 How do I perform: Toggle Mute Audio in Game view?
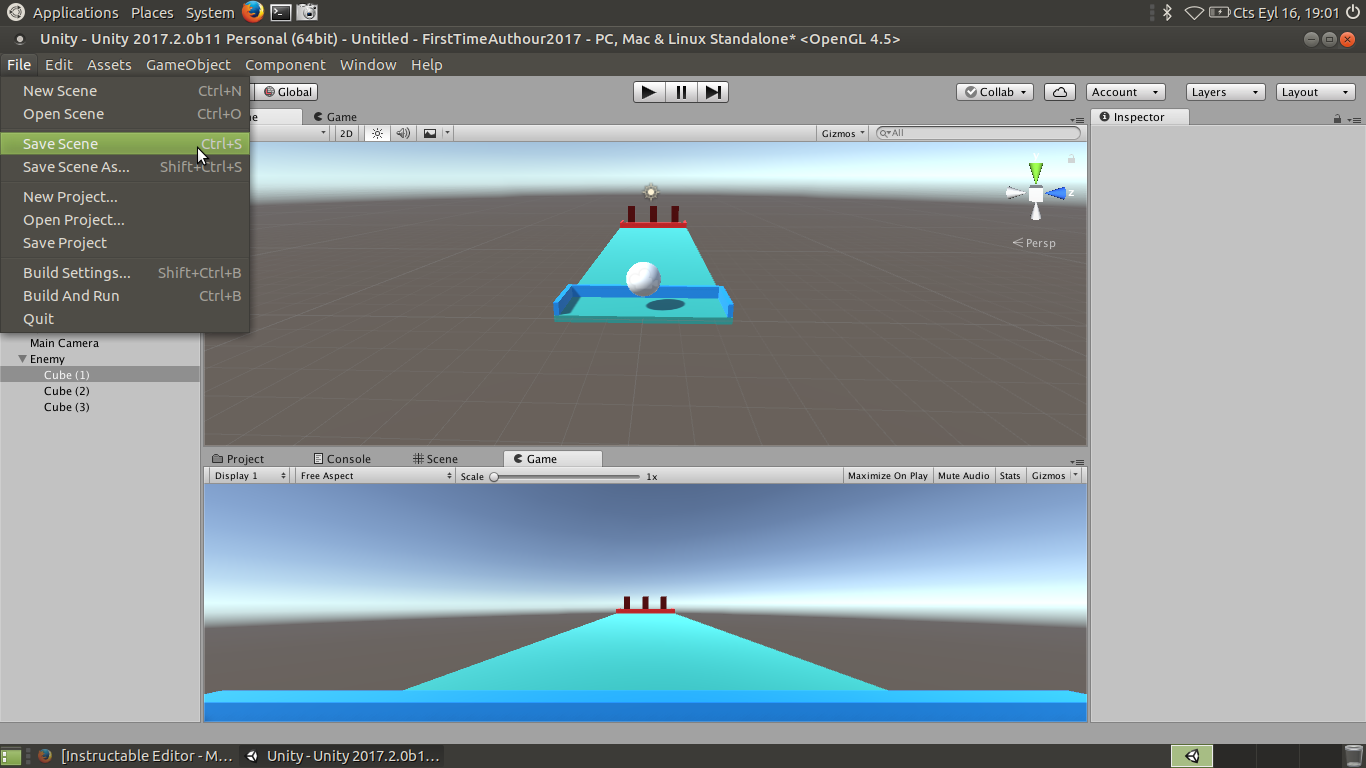coord(964,476)
